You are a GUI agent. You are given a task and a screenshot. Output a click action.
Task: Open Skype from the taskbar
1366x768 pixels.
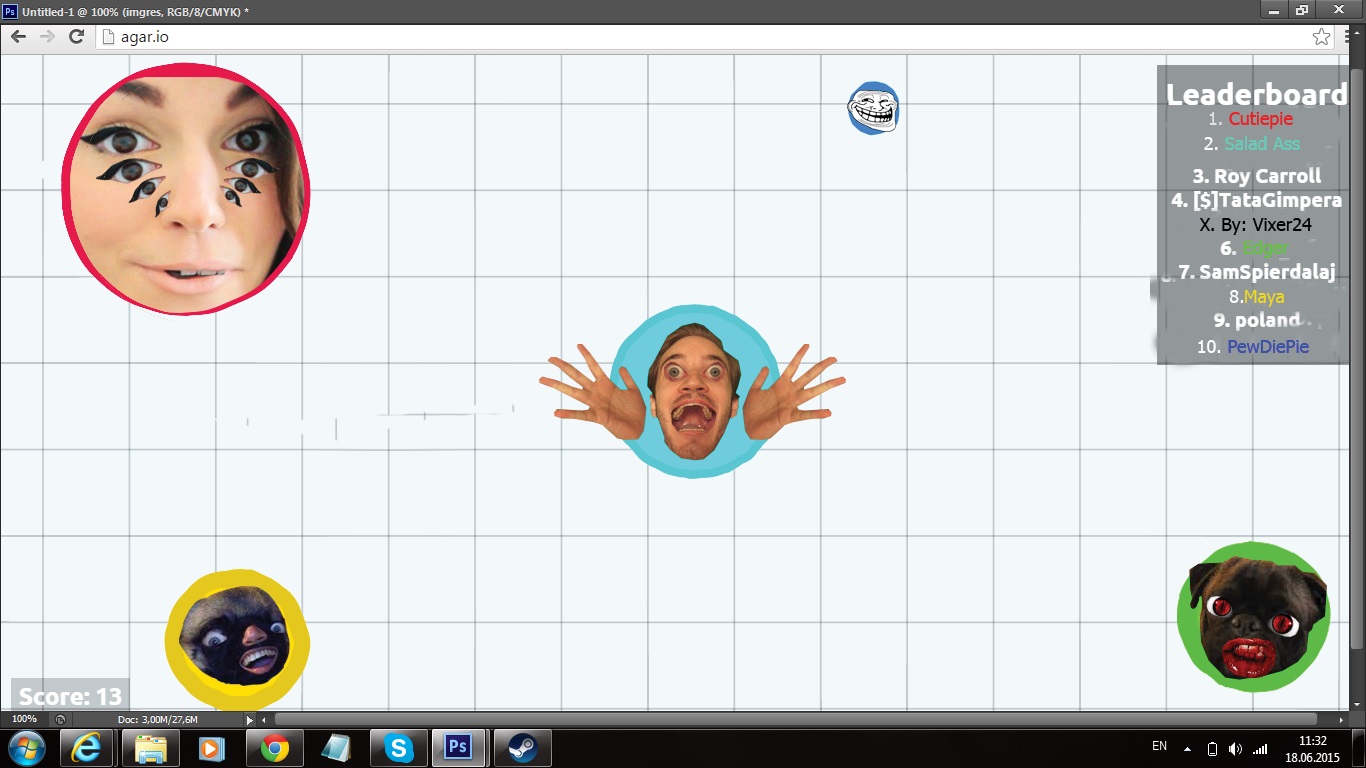(x=399, y=748)
